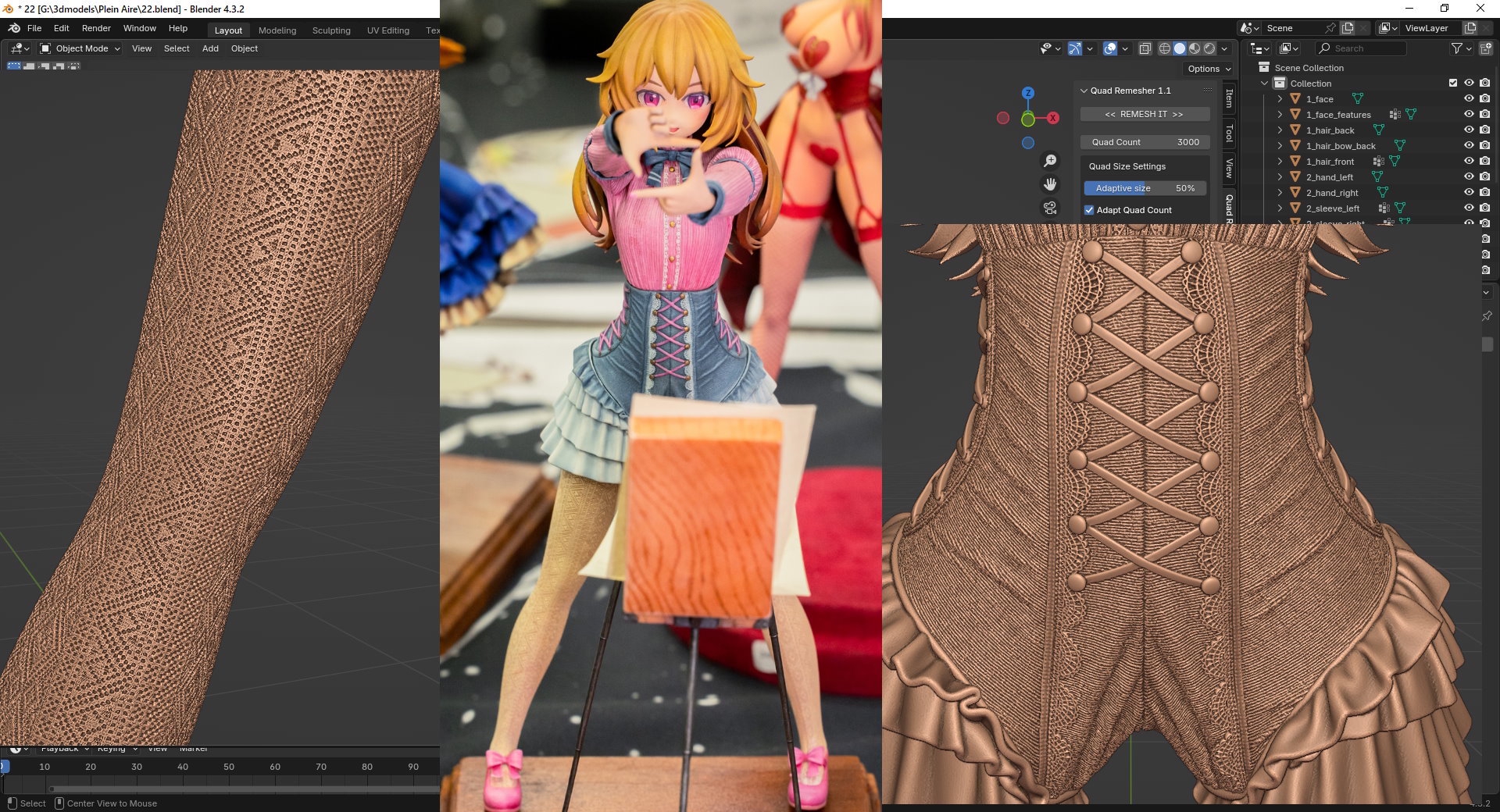Image resolution: width=1500 pixels, height=812 pixels.
Task: Toggle the camera view icon
Action: point(1050,208)
